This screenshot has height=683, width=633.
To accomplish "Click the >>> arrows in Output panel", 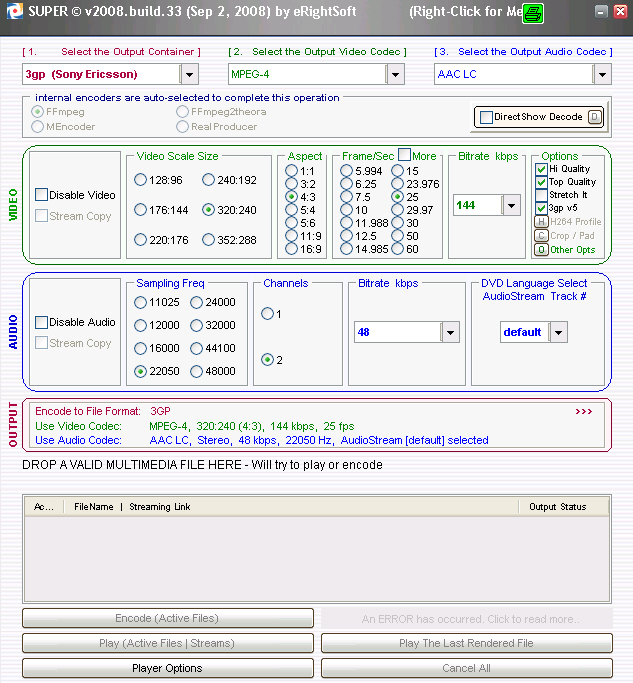I will 584,412.
